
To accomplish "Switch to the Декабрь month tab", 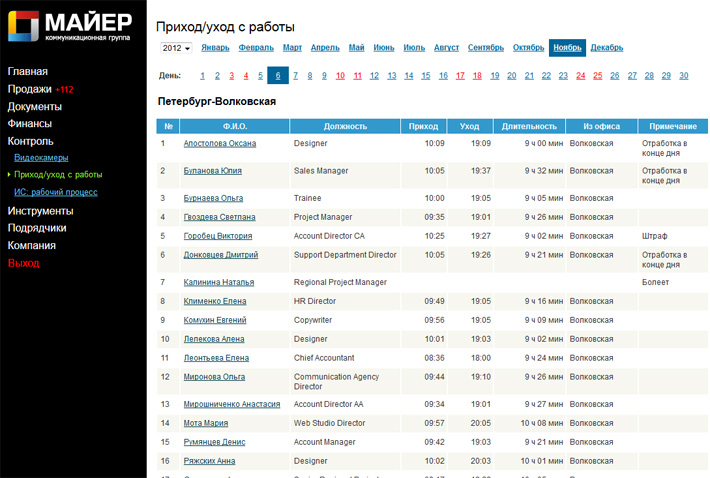I will click(606, 48).
